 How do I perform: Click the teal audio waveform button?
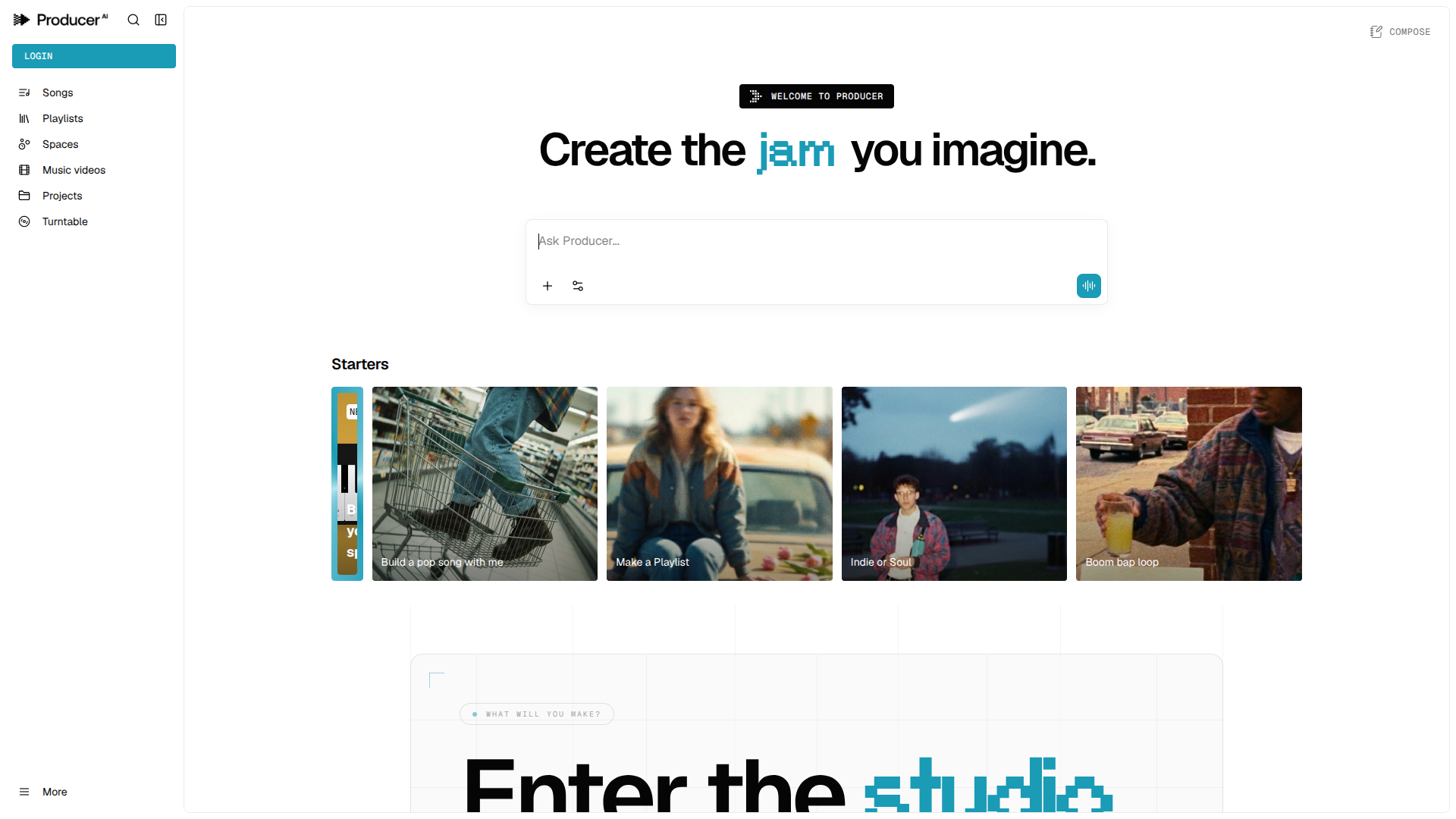click(x=1089, y=286)
